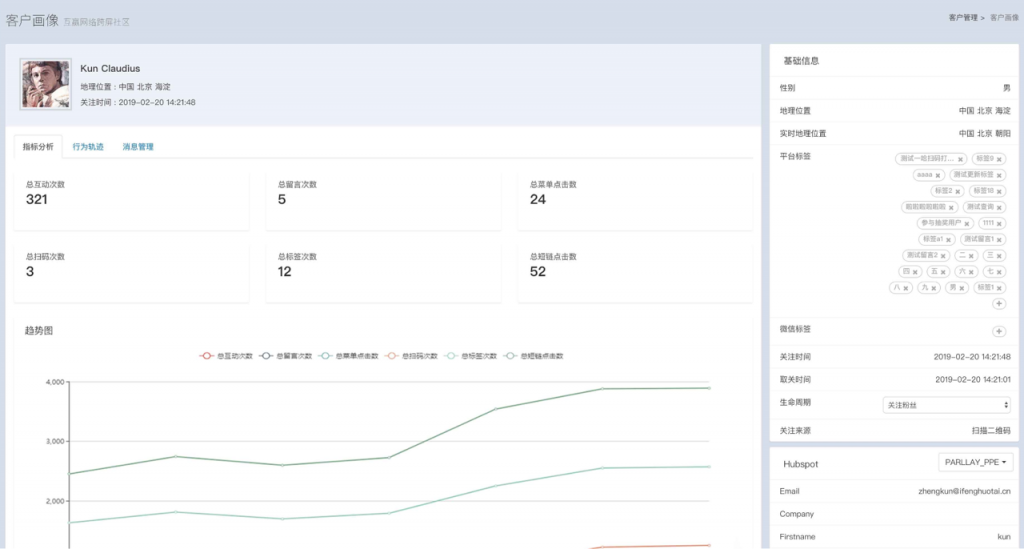This screenshot has height=549, width=1024.
Task: Go to 客户管理 in the breadcrumb
Action: (x=963, y=18)
